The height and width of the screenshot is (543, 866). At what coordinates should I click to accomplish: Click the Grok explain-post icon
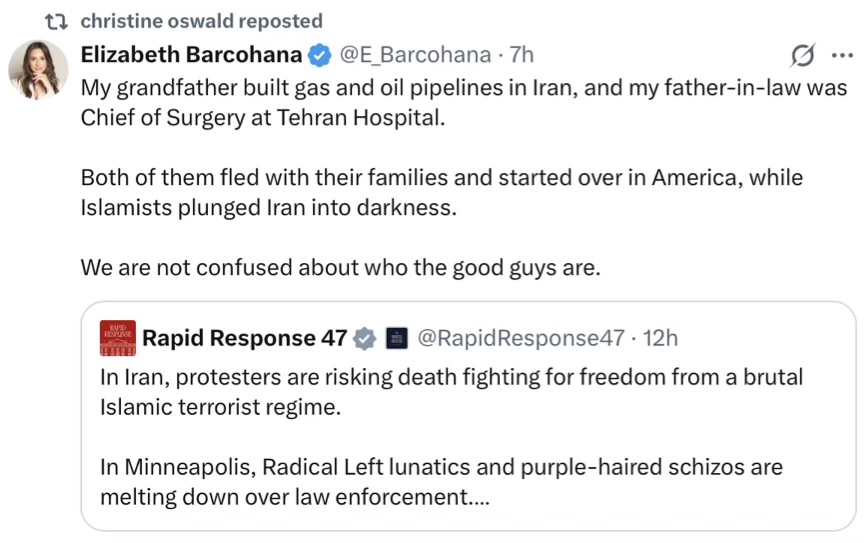pos(801,54)
